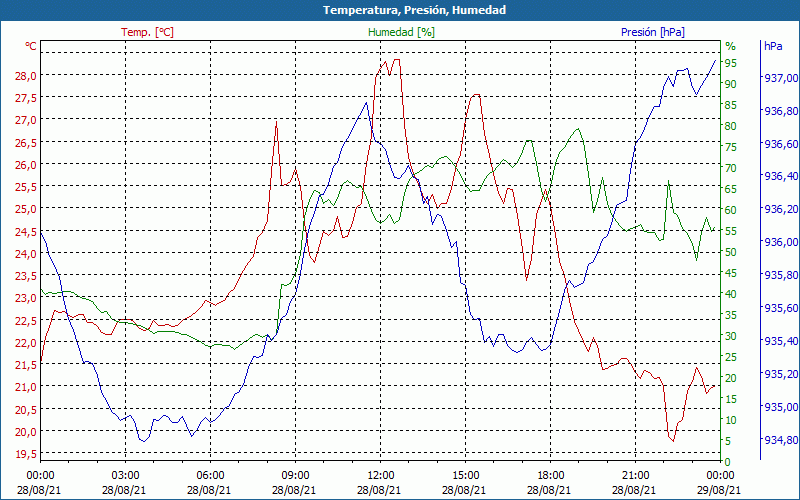Image resolution: width=800 pixels, height=500 pixels.
Task: Click the '936,20' pressure axis value
Action: [780, 210]
